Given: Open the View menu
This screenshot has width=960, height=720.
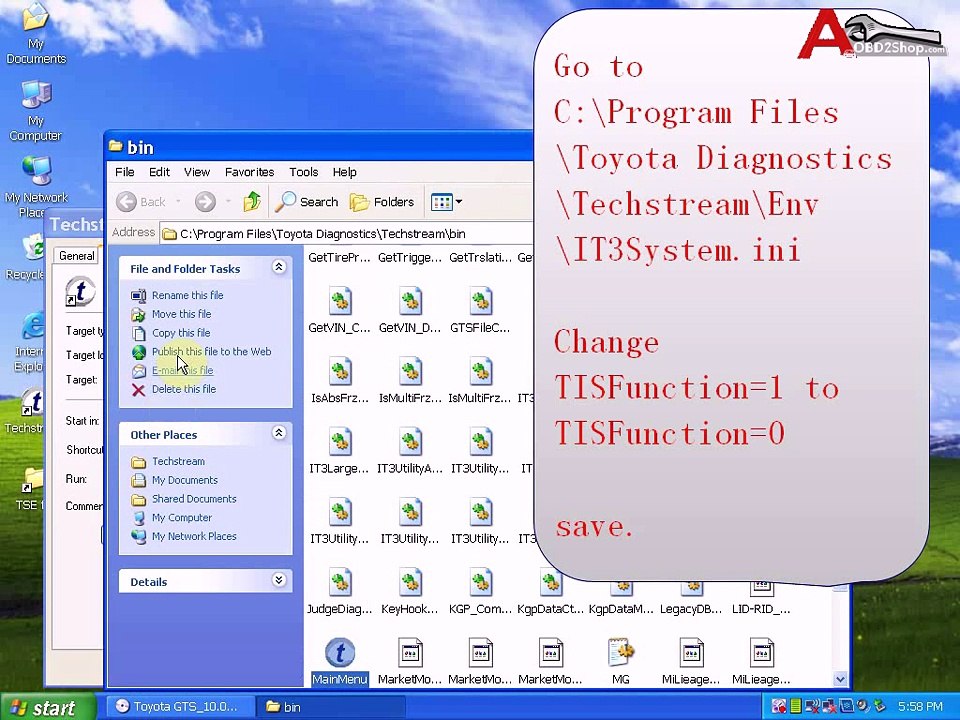Looking at the screenshot, I should click(197, 172).
